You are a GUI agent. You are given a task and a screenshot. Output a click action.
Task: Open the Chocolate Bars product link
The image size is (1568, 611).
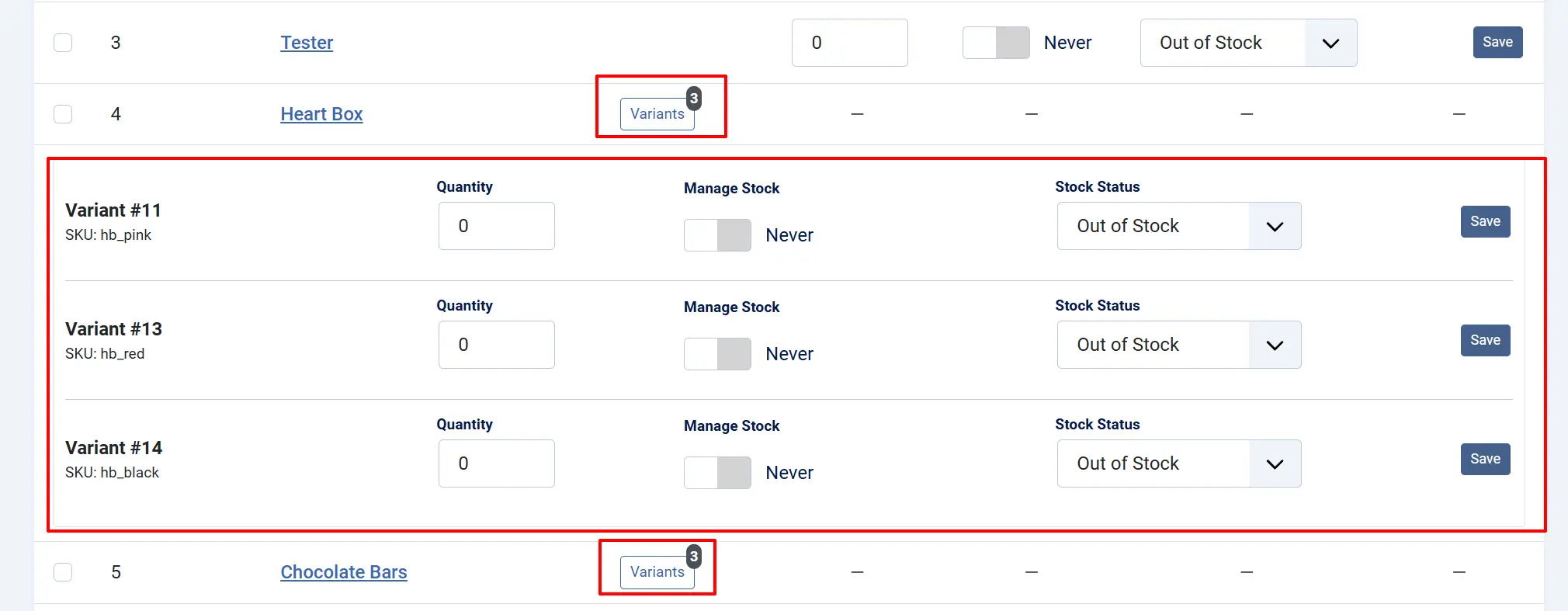point(344,572)
